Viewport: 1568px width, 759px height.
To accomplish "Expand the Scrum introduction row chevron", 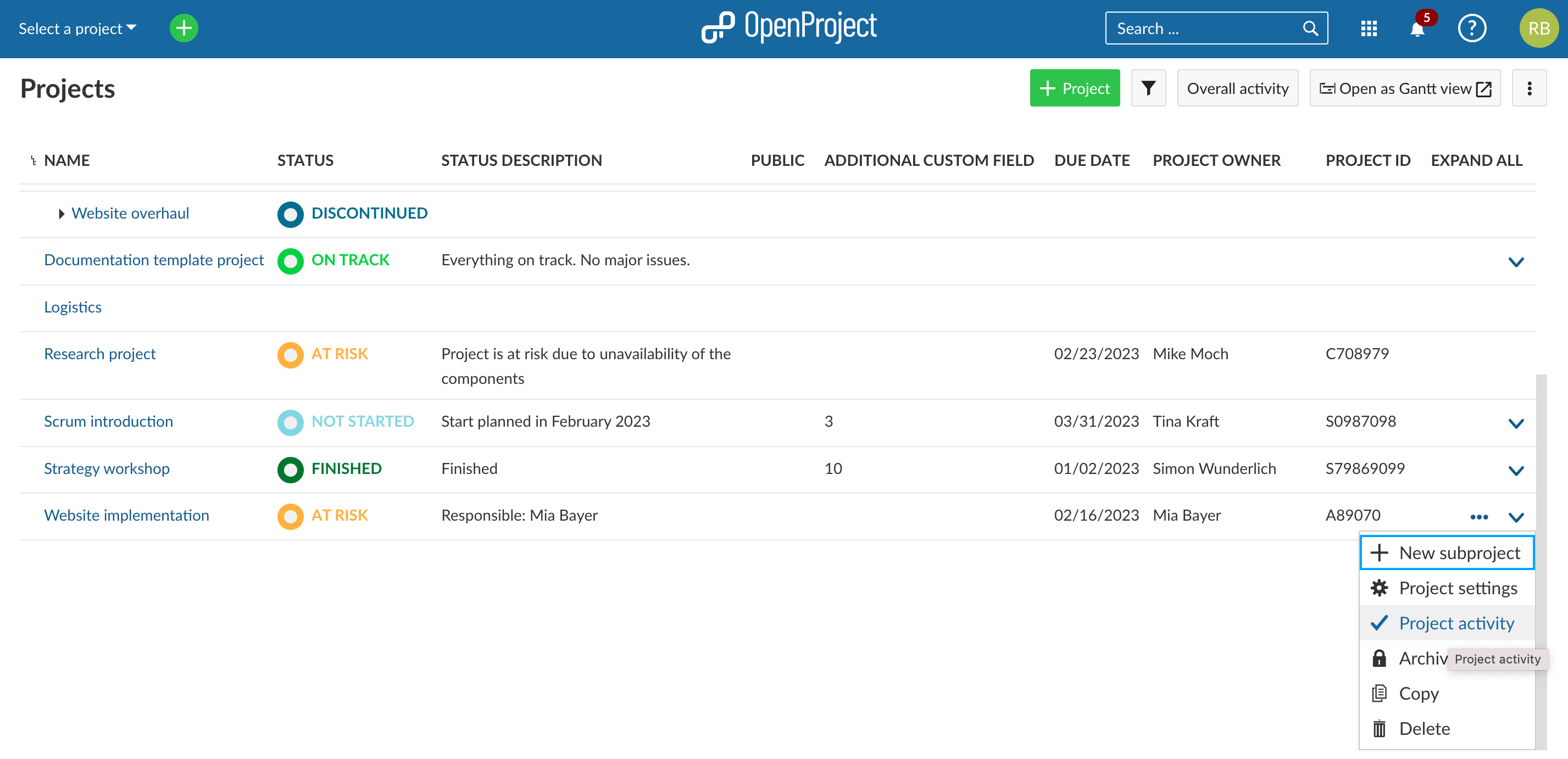I will tap(1516, 422).
